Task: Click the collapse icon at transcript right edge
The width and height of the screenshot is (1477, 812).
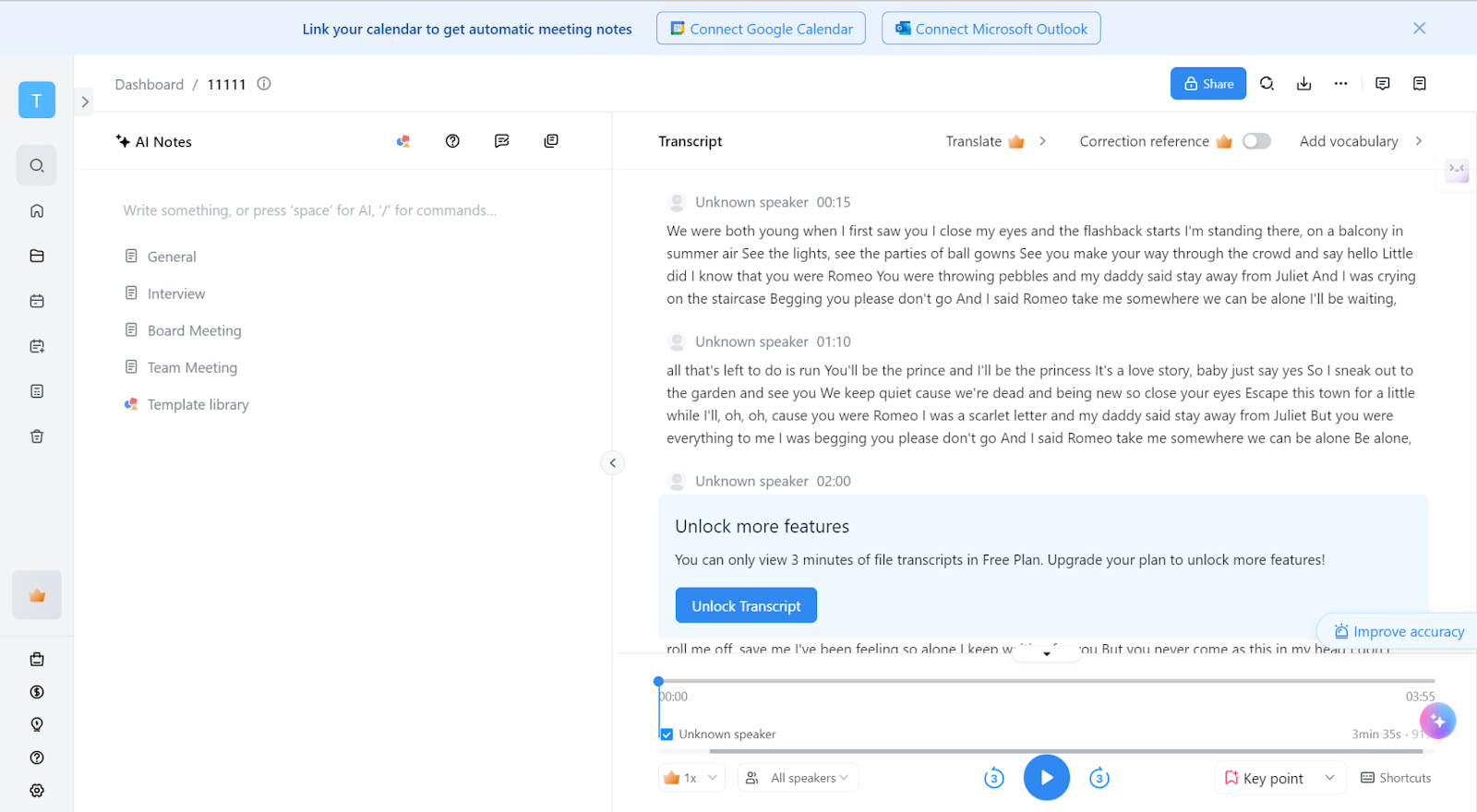Action: [x=1457, y=169]
